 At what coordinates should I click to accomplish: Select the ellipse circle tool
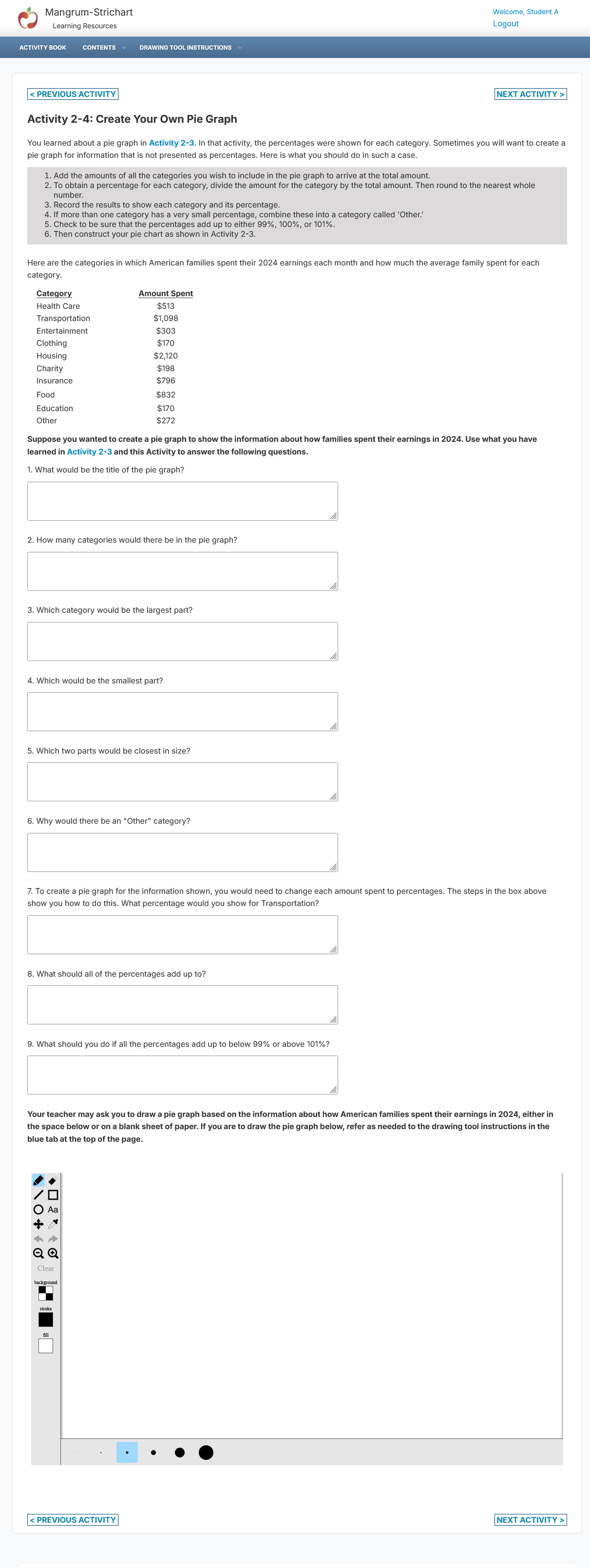38,1209
